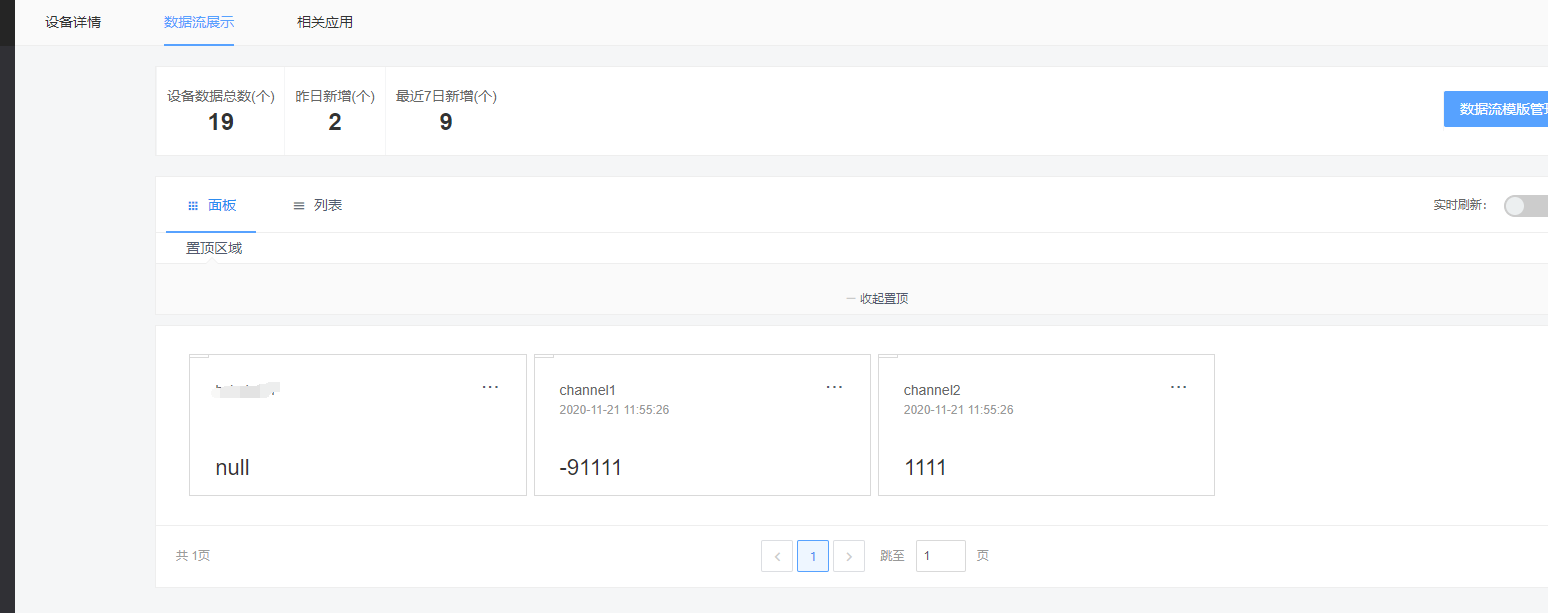Open channel1 card's more options (...) menu
The height and width of the screenshot is (613, 1548).
834,386
